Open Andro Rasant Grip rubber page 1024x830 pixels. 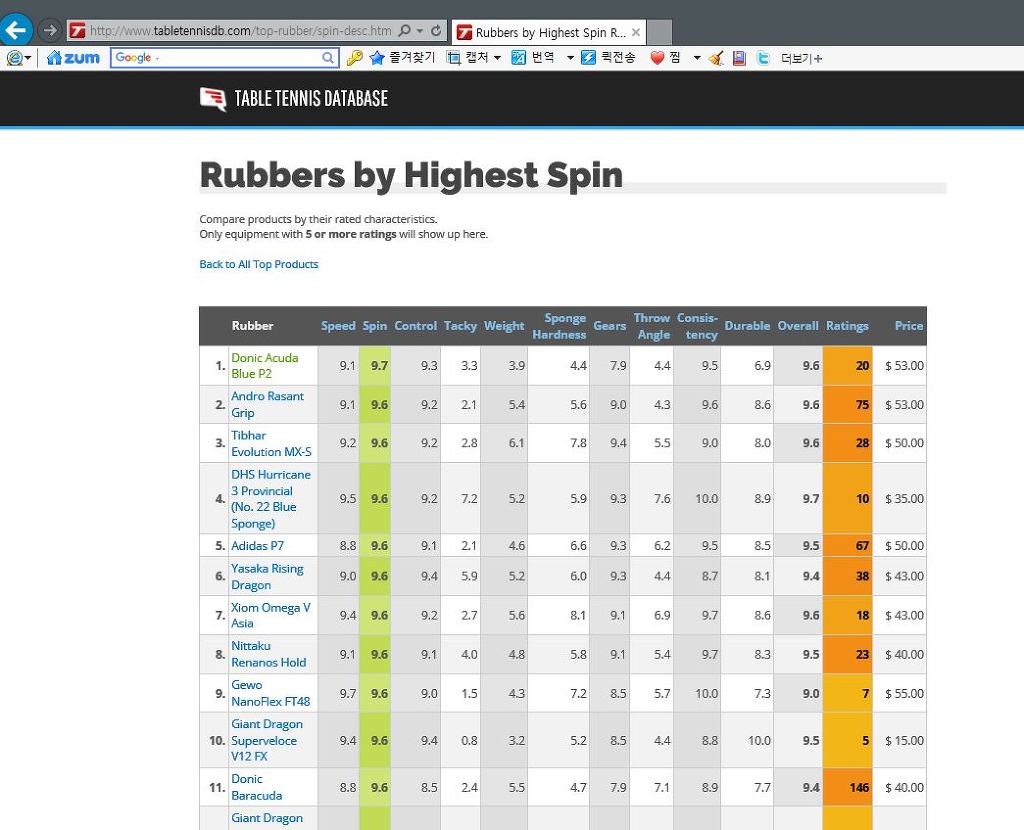tap(267, 404)
